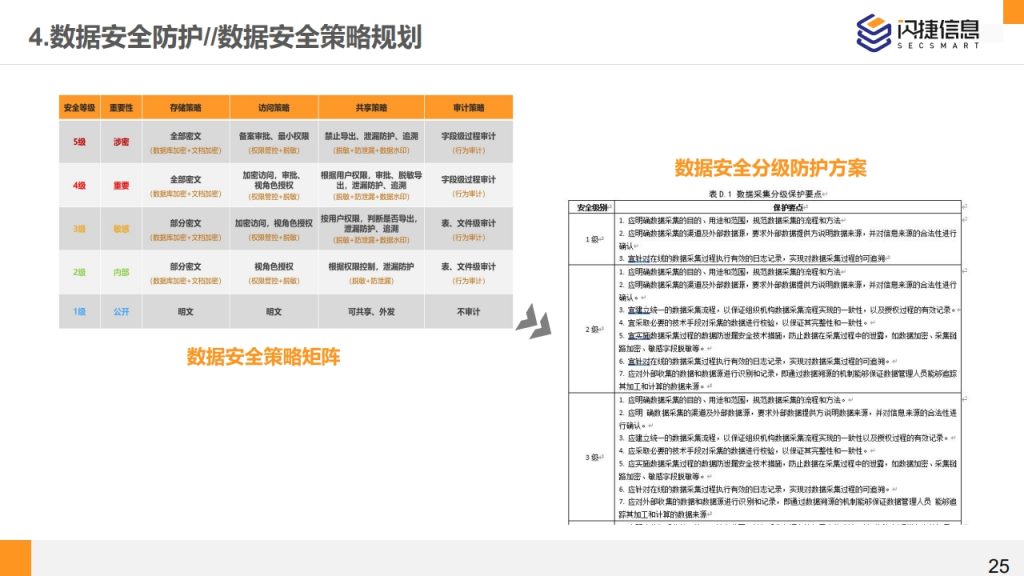Click the 重要性 column header
The width and height of the screenshot is (1024, 576).
(x=121, y=108)
